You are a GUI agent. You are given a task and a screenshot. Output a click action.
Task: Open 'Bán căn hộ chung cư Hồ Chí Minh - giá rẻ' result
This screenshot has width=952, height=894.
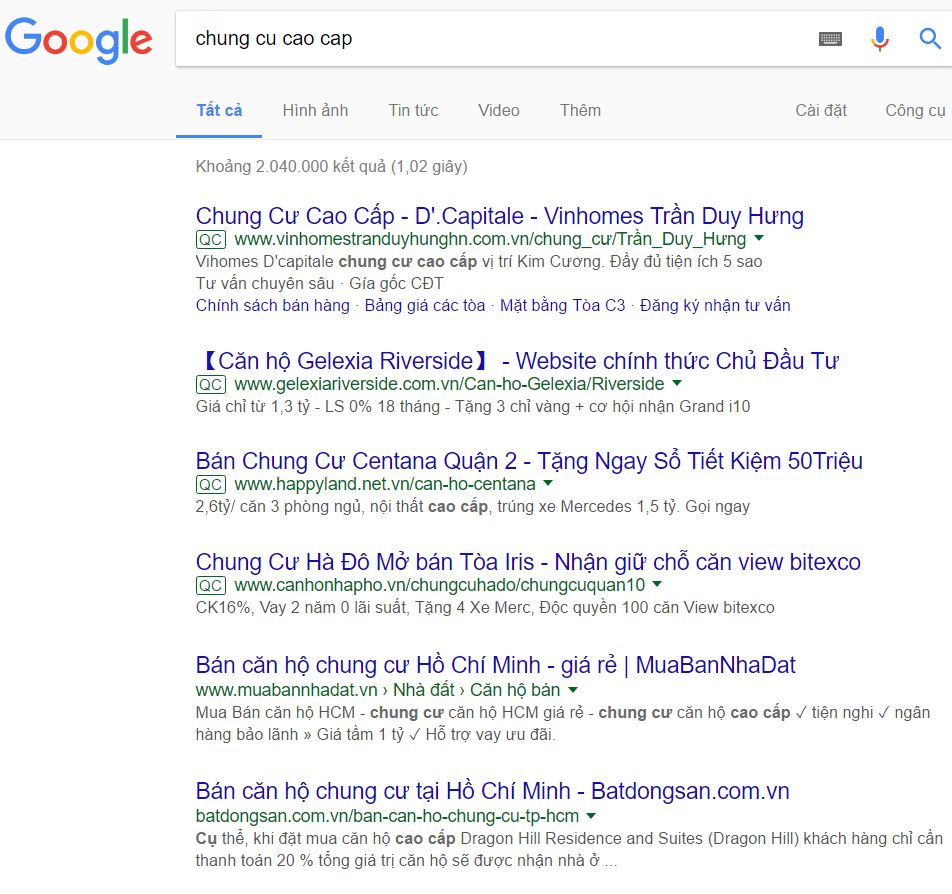495,666
